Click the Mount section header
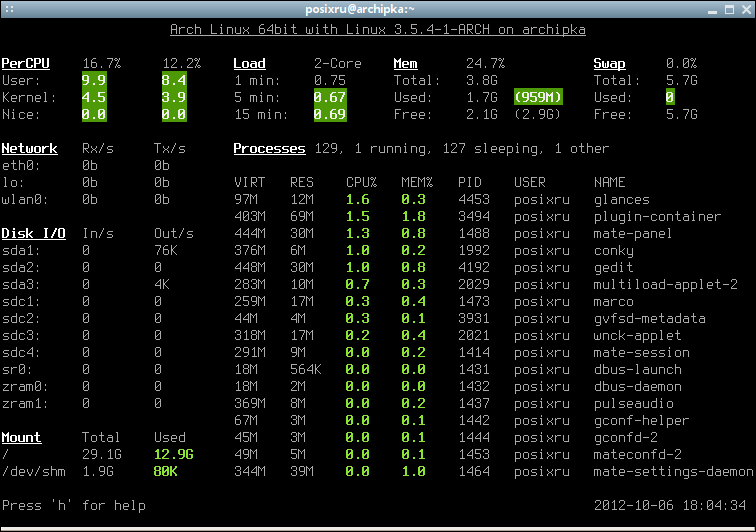Screen dimensions: 756x532 click(x=21, y=437)
